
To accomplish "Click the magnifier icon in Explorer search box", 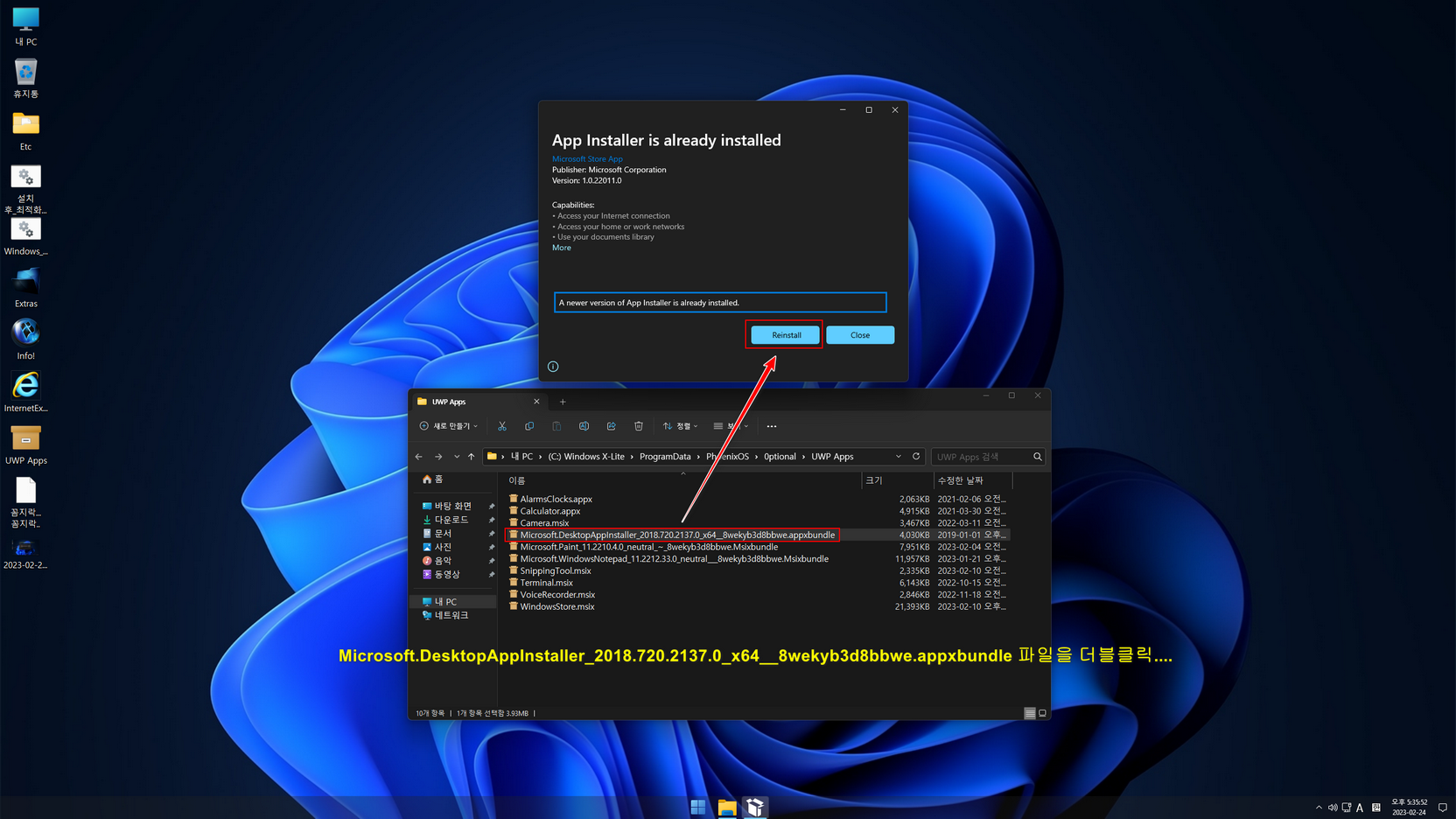I will pyautogui.click(x=1038, y=457).
